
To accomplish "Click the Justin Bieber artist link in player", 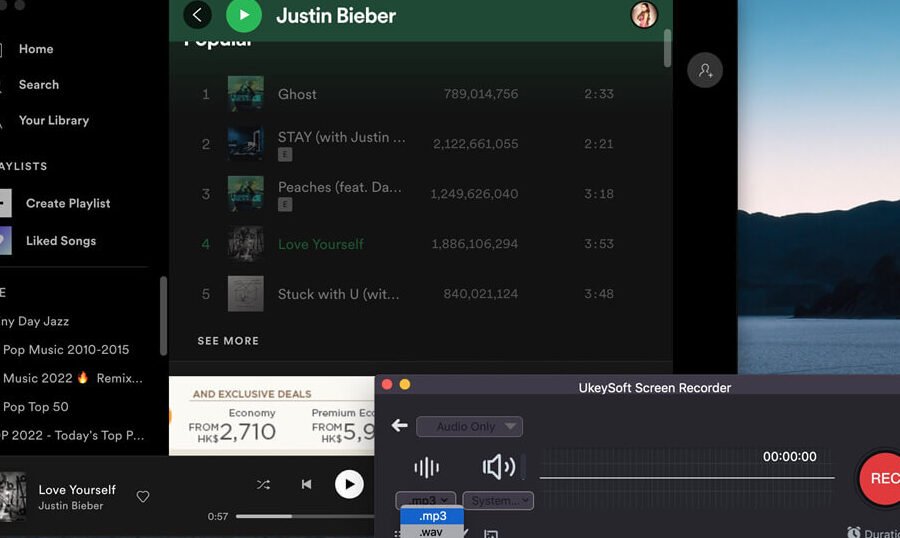I will point(71,506).
